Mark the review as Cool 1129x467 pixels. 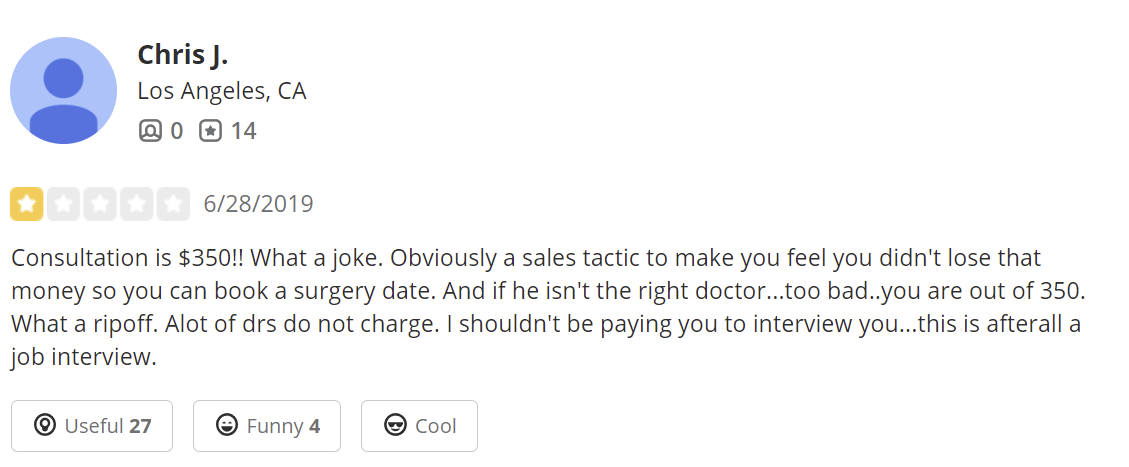pyautogui.click(x=419, y=426)
